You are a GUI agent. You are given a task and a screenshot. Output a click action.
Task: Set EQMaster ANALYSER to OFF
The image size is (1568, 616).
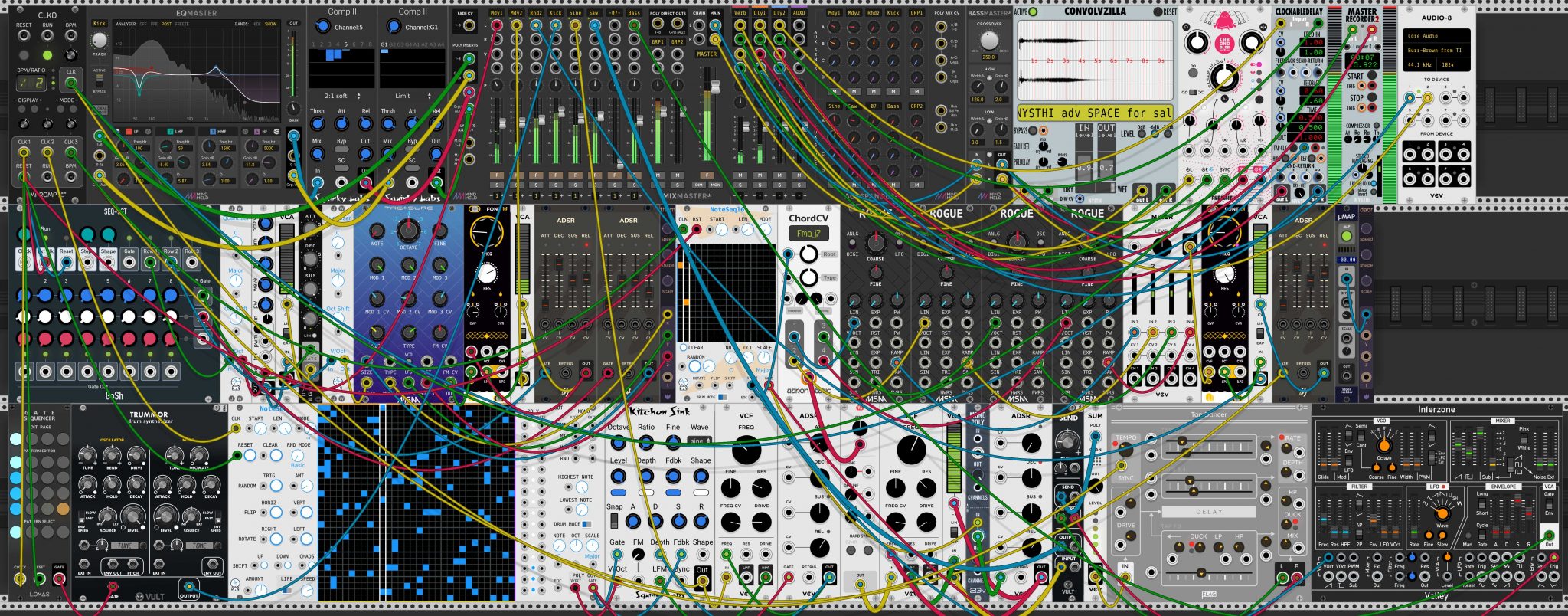click(x=142, y=24)
